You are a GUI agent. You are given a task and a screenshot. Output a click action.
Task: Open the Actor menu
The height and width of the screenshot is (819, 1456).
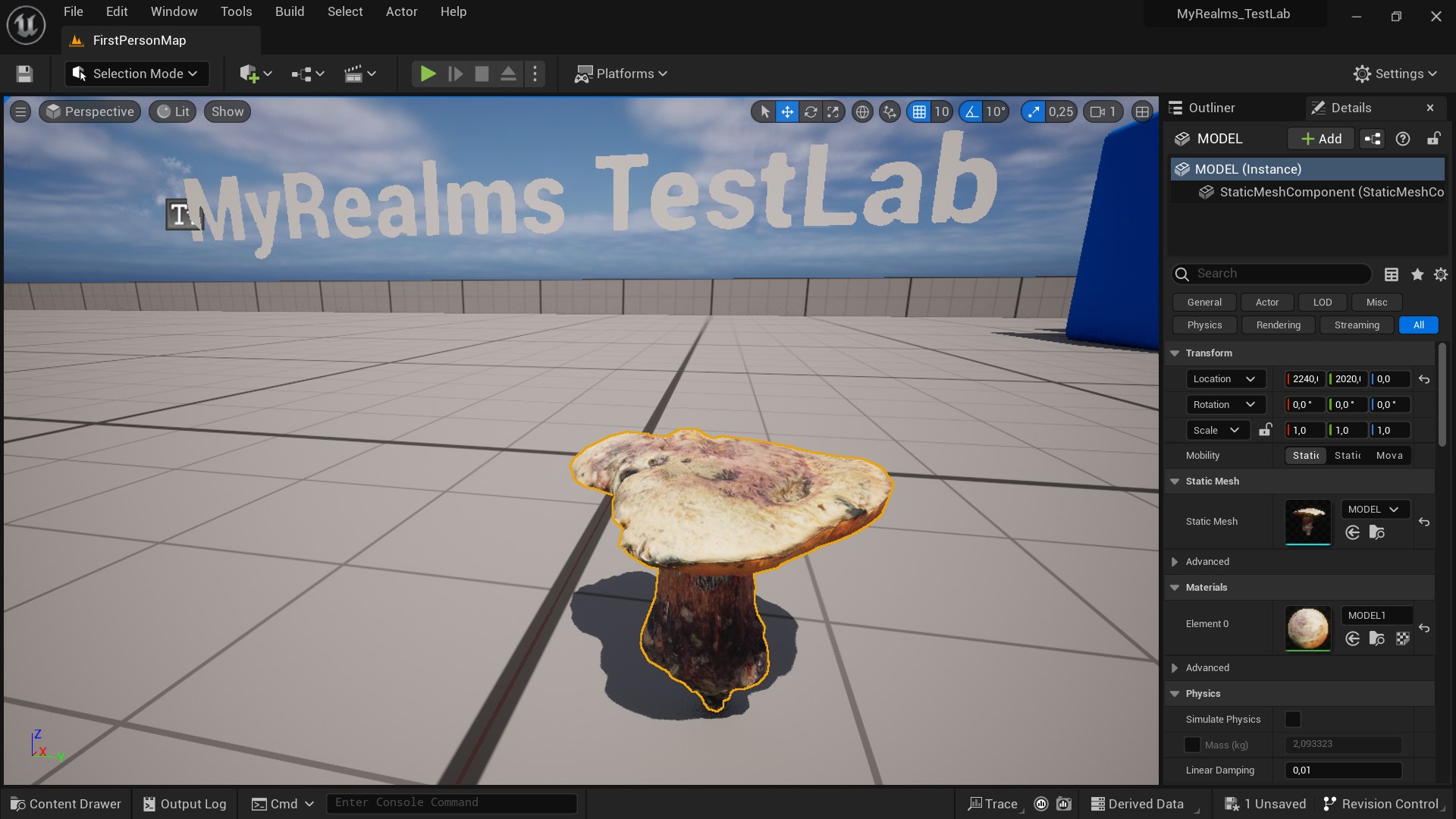(x=401, y=11)
